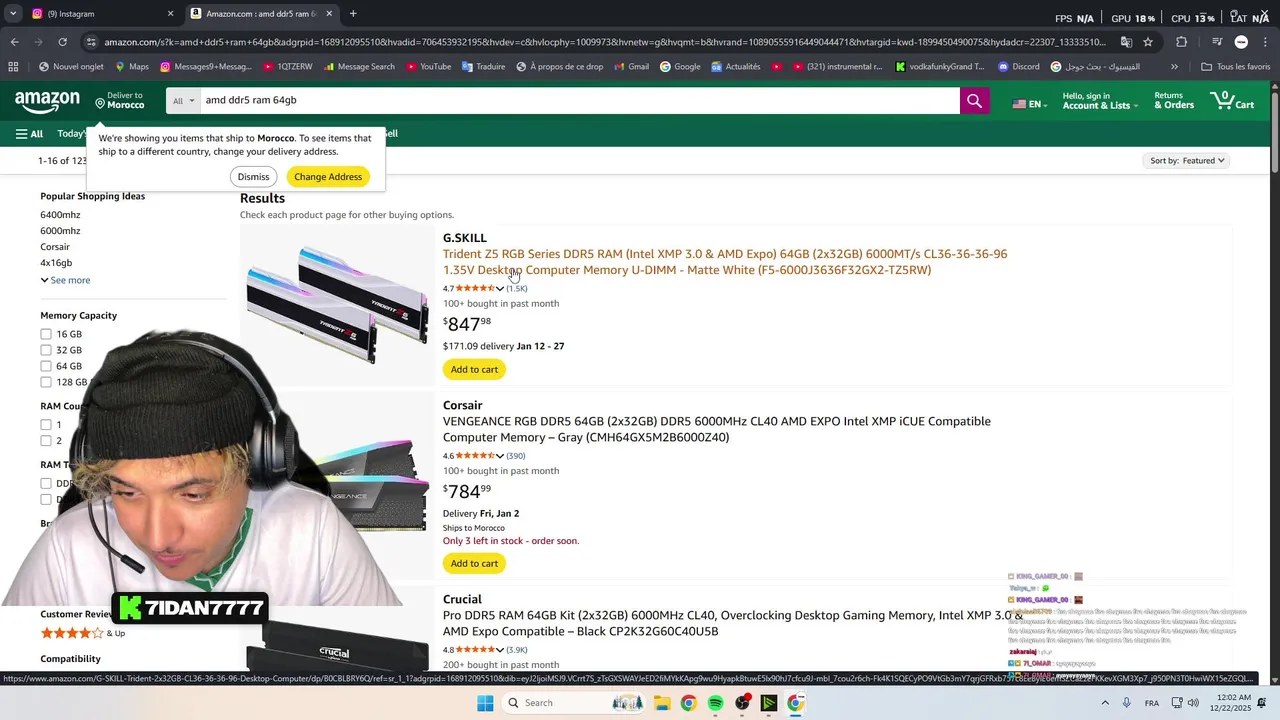This screenshot has height=720, width=1280.
Task: Open Account & Lists dropdown
Action: click(x=1100, y=101)
